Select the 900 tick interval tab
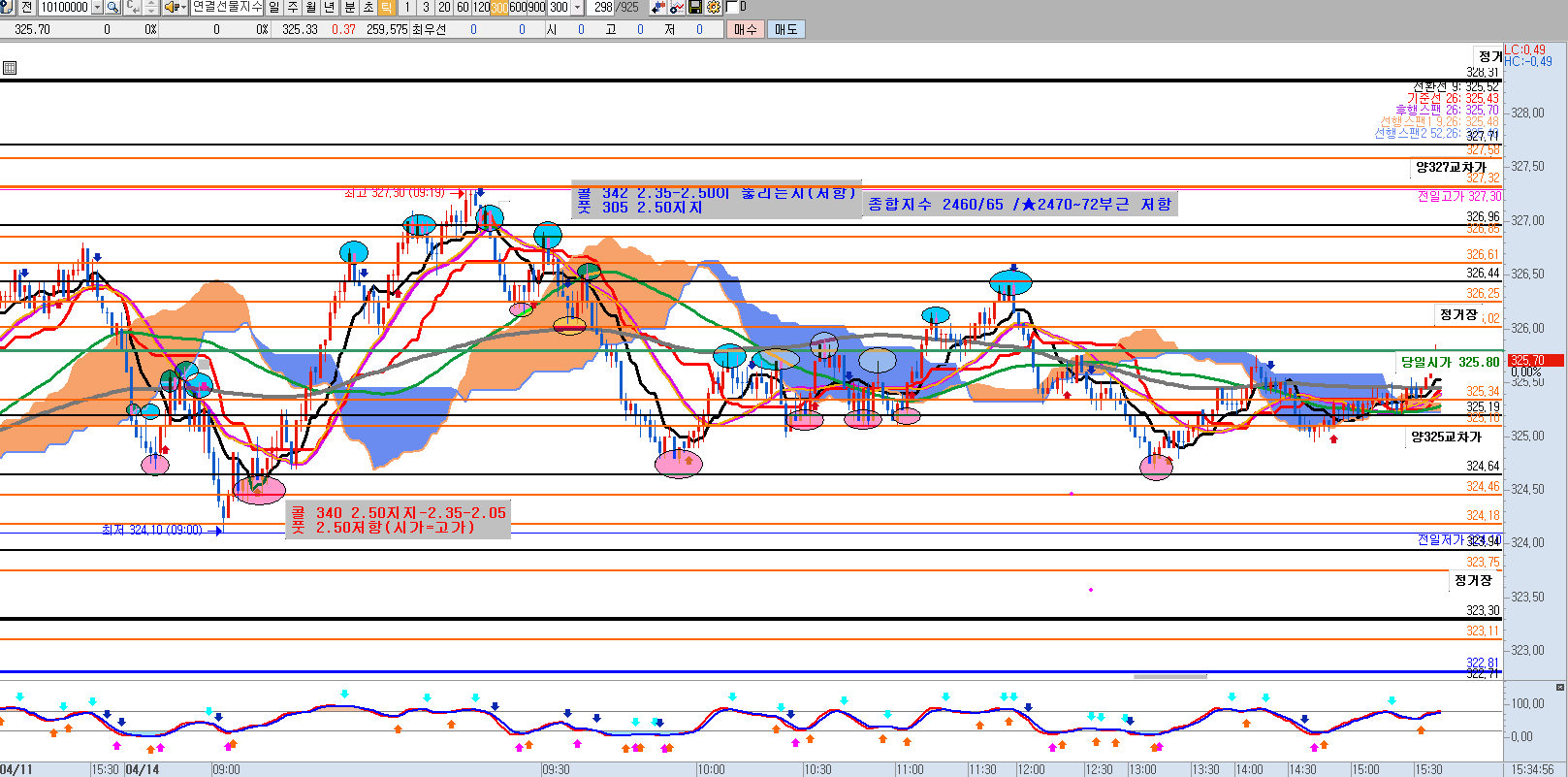Image resolution: width=1568 pixels, height=777 pixels. [x=537, y=8]
